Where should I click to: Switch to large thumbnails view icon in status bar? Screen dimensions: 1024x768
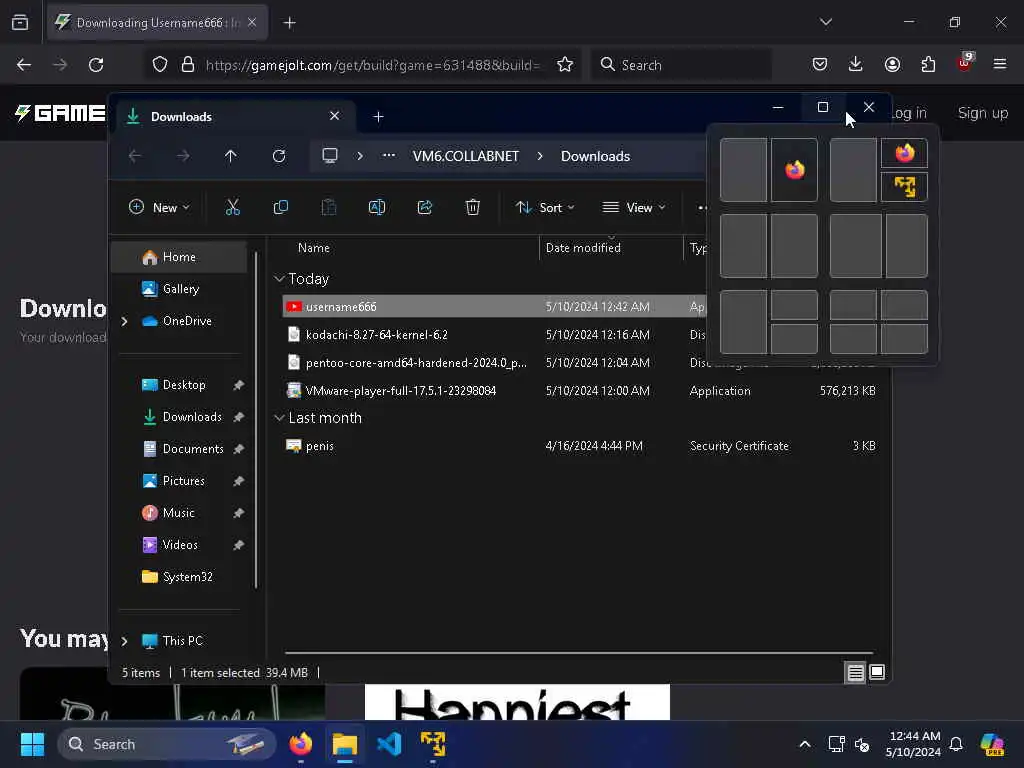[877, 673]
